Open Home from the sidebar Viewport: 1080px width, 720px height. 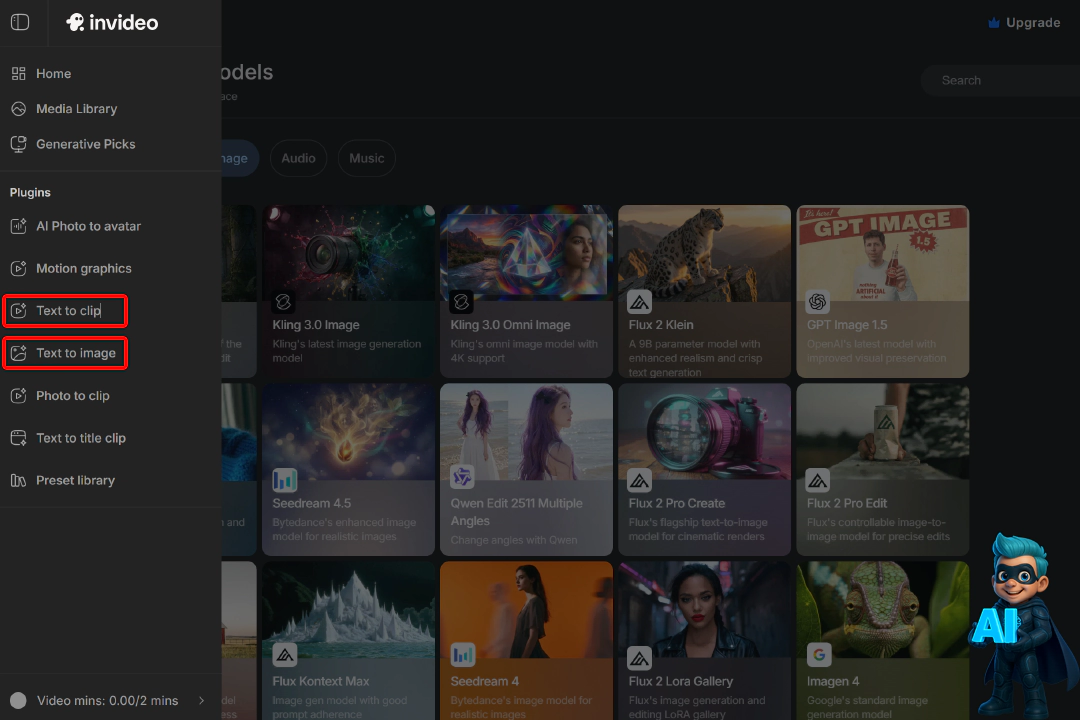point(53,74)
